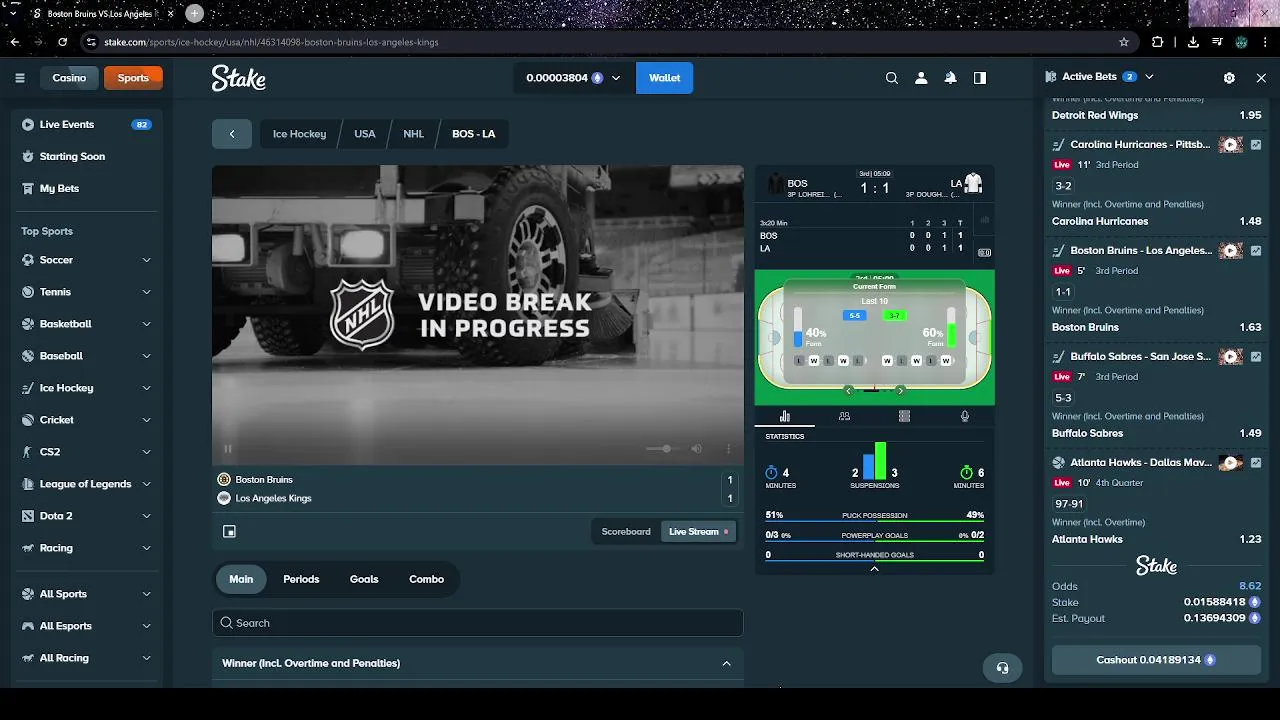
Task: Switch to Live Stream view
Action: tap(699, 532)
